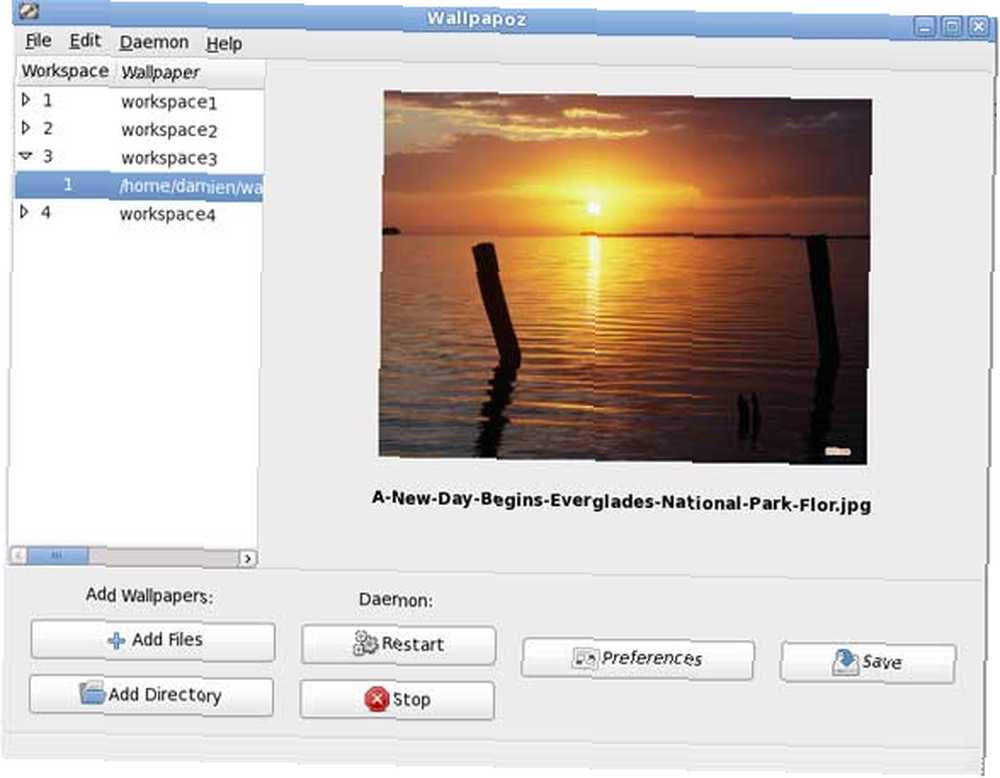Click the Workspace column header
Image resolution: width=1000 pixels, height=778 pixels.
pyautogui.click(x=65, y=71)
